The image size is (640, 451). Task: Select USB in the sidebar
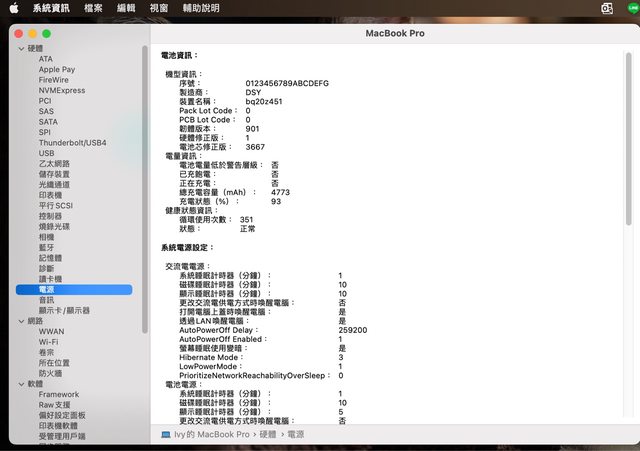pyautogui.click(x=47, y=153)
